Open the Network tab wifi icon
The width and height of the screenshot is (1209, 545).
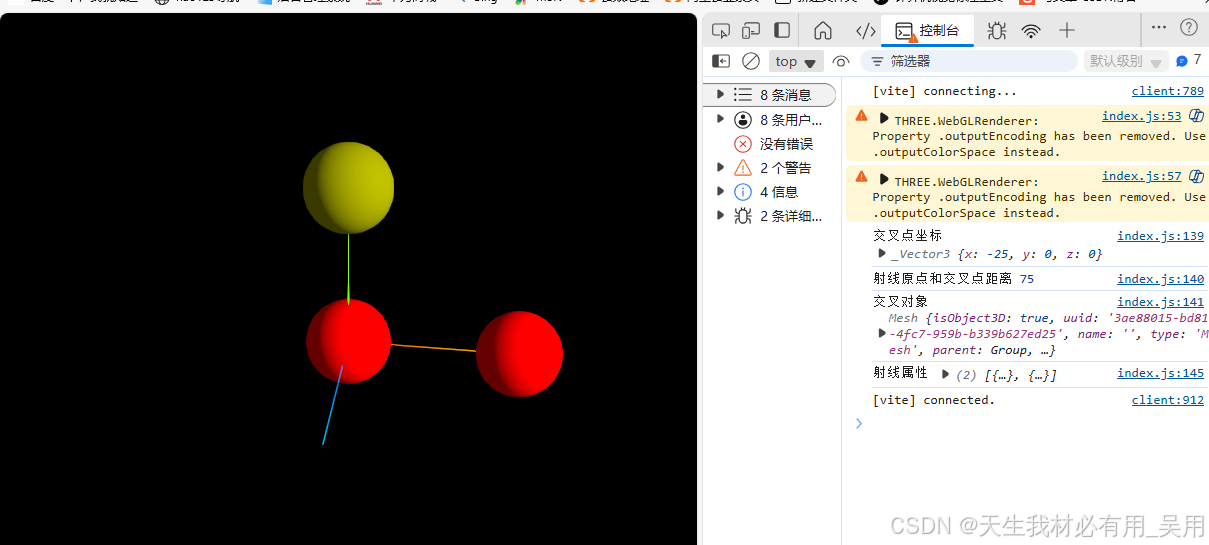tap(1031, 30)
